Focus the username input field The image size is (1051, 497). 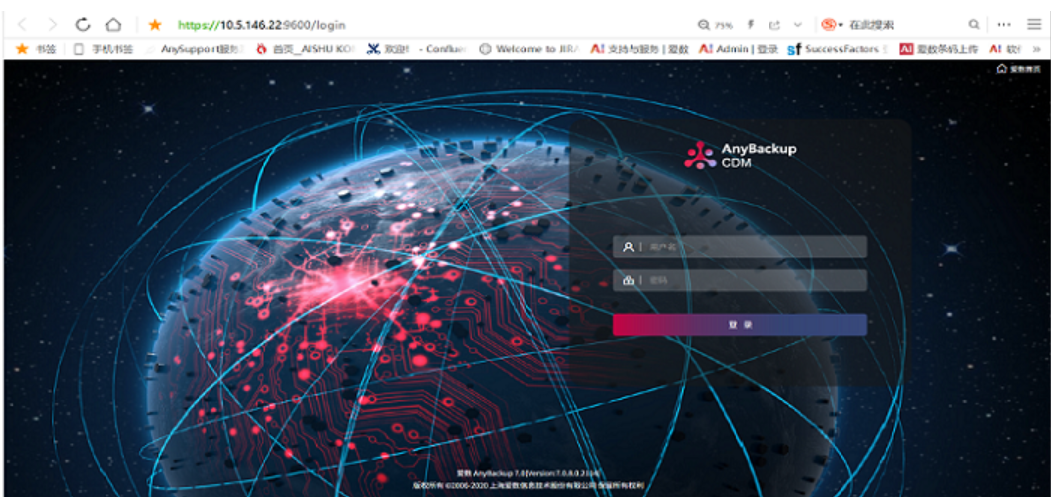[739, 247]
